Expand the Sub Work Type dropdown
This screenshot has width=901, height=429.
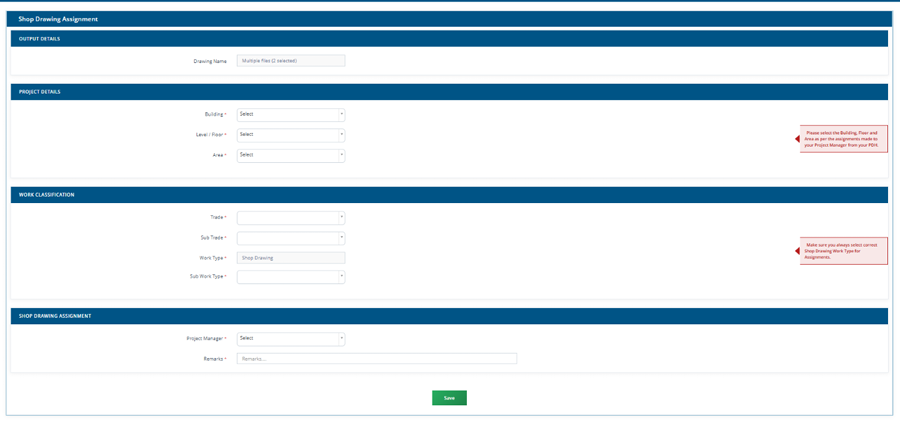click(x=291, y=277)
